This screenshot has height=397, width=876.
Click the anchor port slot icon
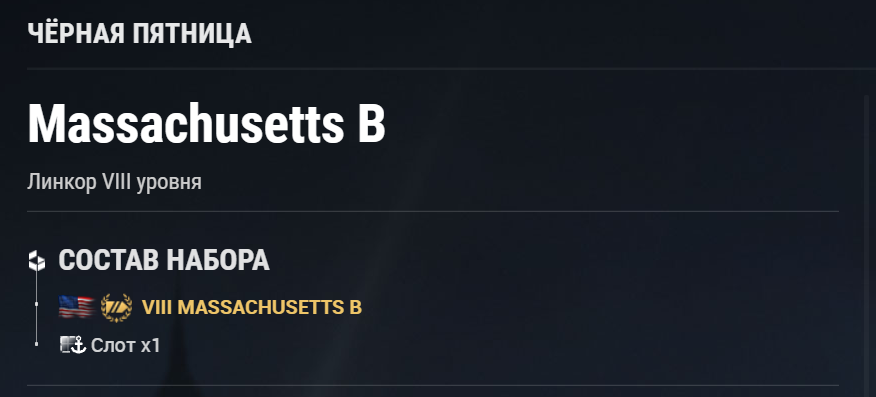[73, 345]
